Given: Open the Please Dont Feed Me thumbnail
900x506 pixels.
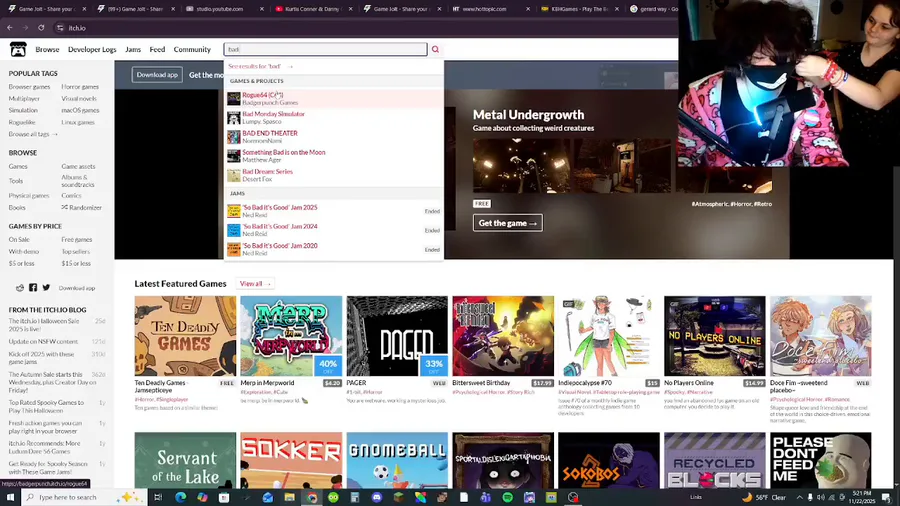Looking at the screenshot, I should click(821, 461).
